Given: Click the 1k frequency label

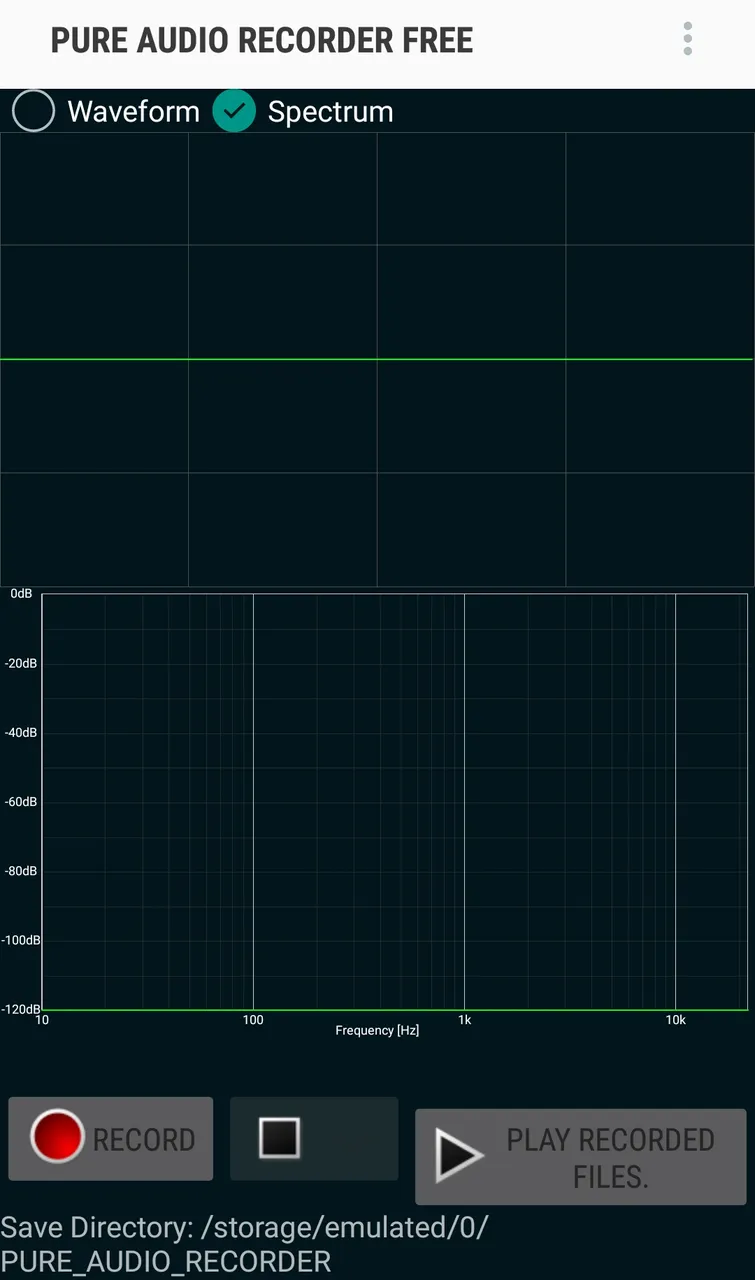Looking at the screenshot, I should point(465,1020).
